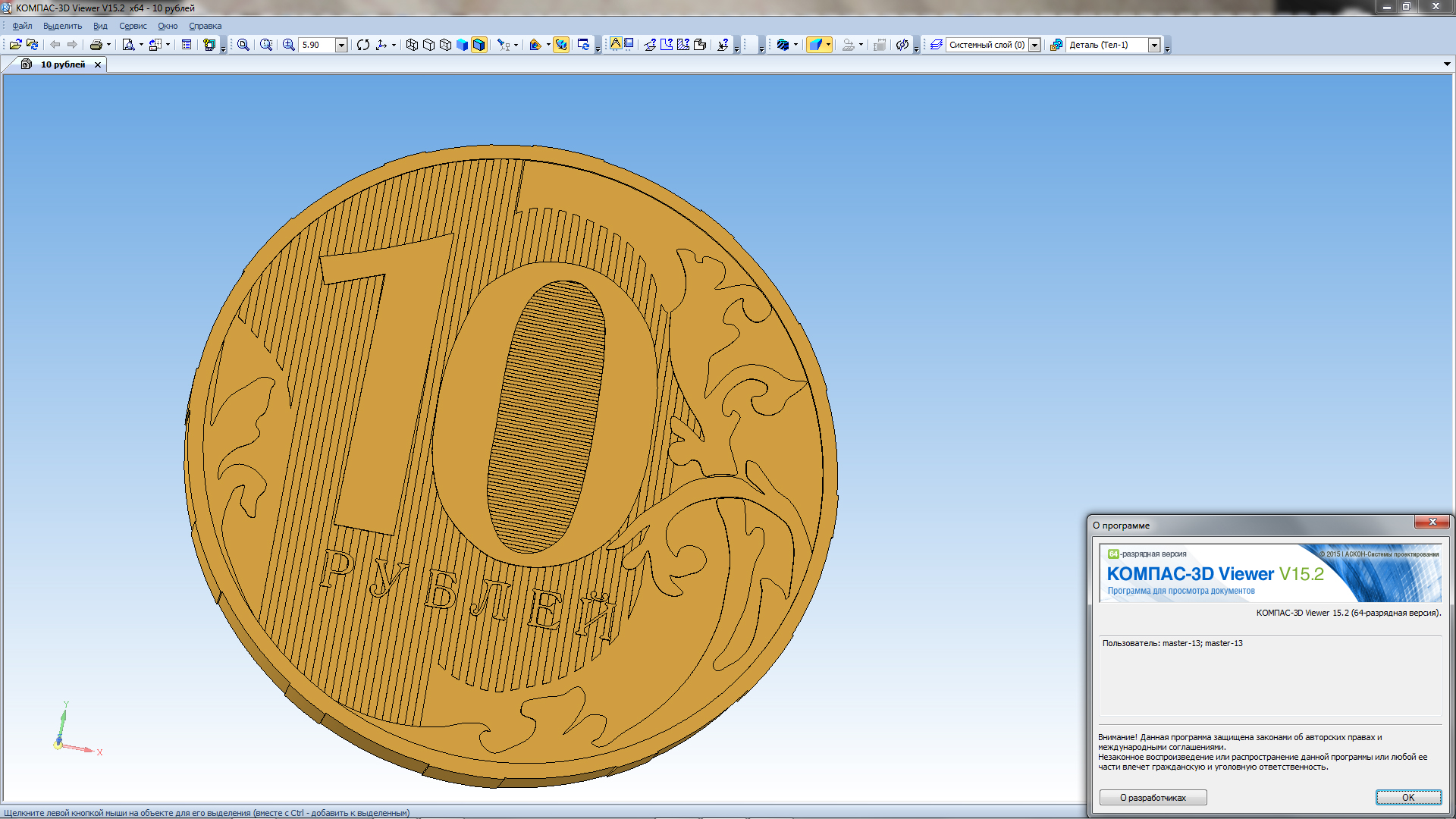The height and width of the screenshot is (819, 1456).
Task: Switch to shaded blue cube display
Action: coord(462,45)
